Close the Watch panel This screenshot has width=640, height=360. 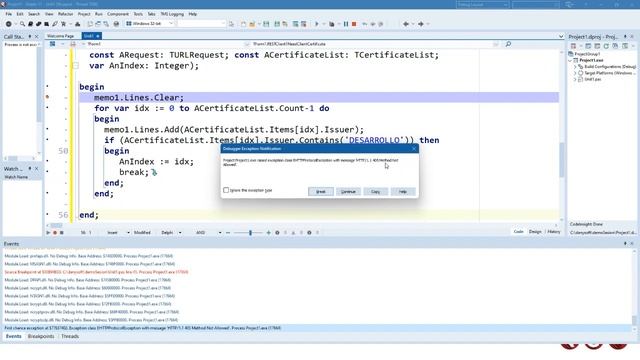[x=36, y=169]
